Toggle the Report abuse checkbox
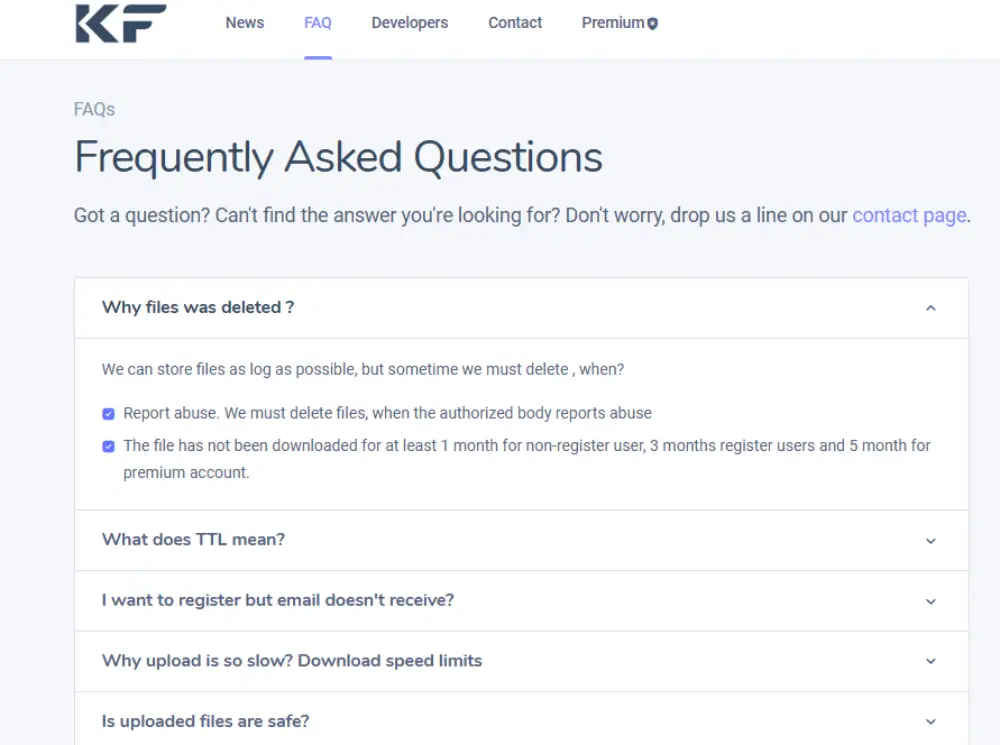This screenshot has height=745, width=1000. click(108, 413)
